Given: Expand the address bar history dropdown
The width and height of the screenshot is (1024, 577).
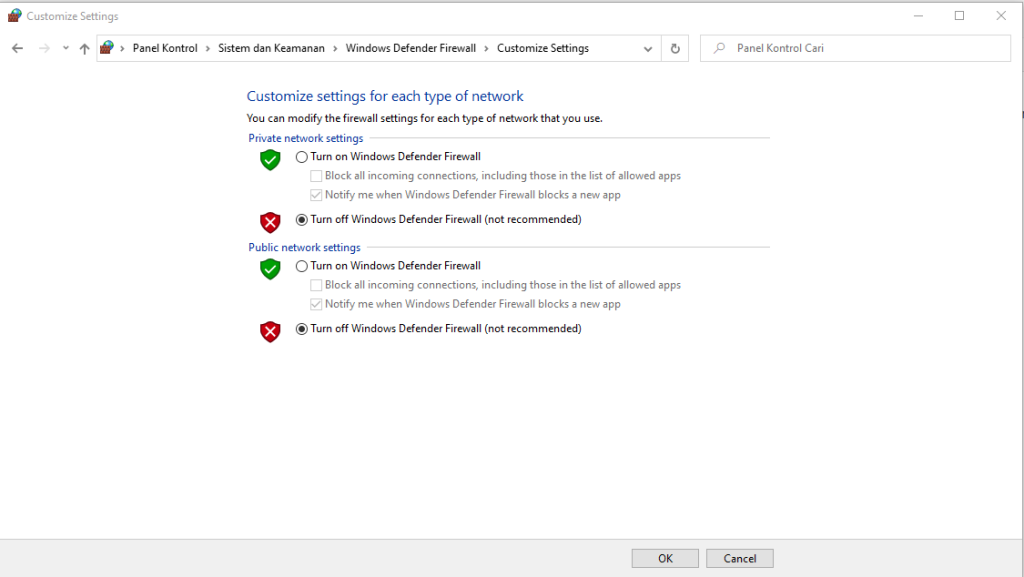Looking at the screenshot, I should click(x=648, y=48).
